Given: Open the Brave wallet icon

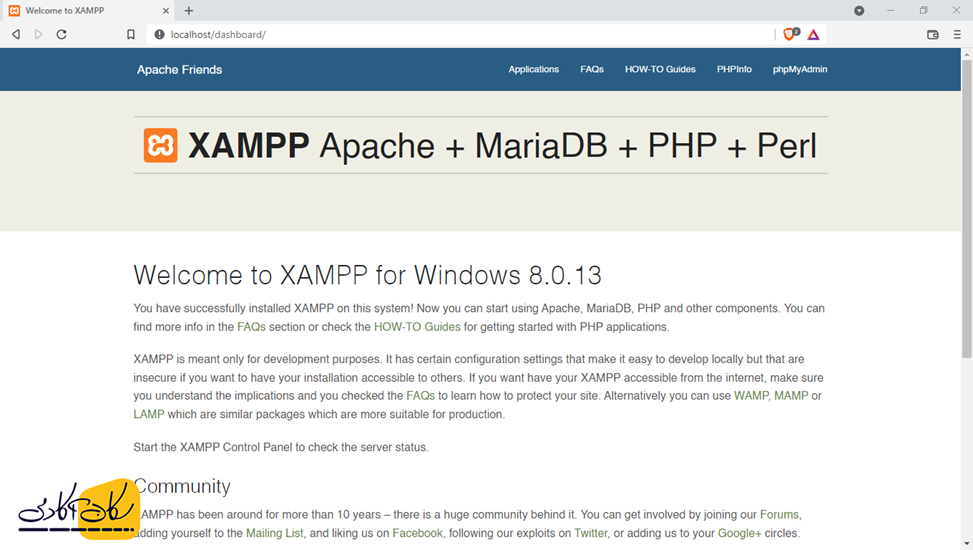Looking at the screenshot, I should click(x=933, y=35).
